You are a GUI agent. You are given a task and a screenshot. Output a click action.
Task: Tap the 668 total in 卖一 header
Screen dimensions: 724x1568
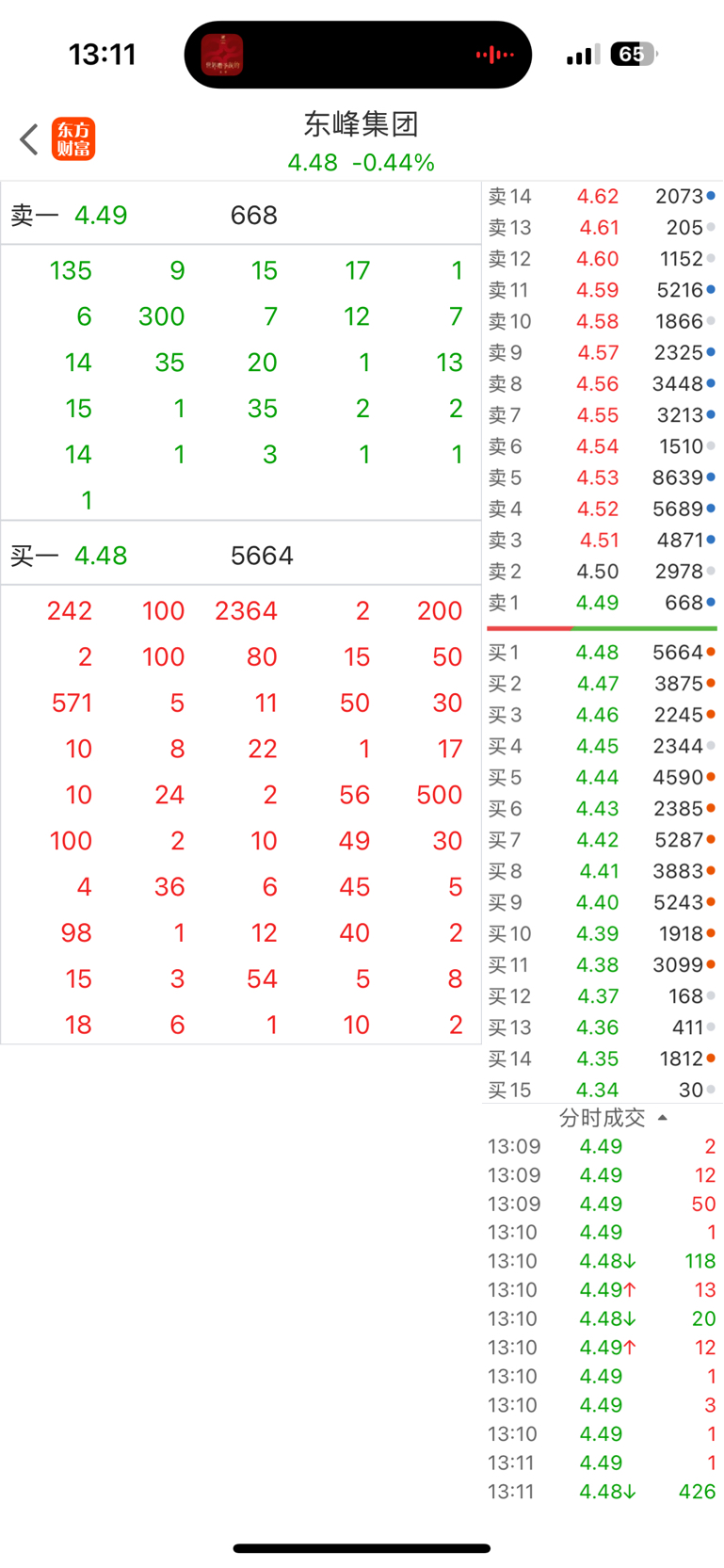(x=254, y=216)
